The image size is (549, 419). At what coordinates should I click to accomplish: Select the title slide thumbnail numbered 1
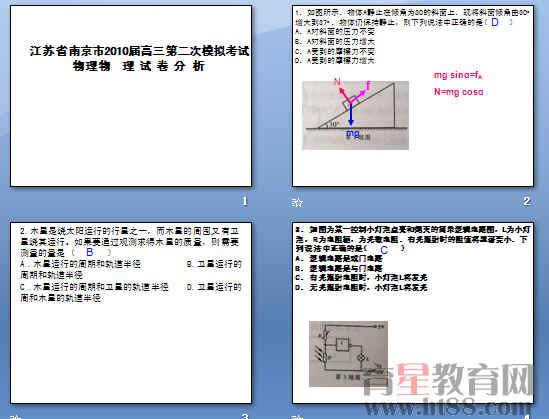pos(131,96)
